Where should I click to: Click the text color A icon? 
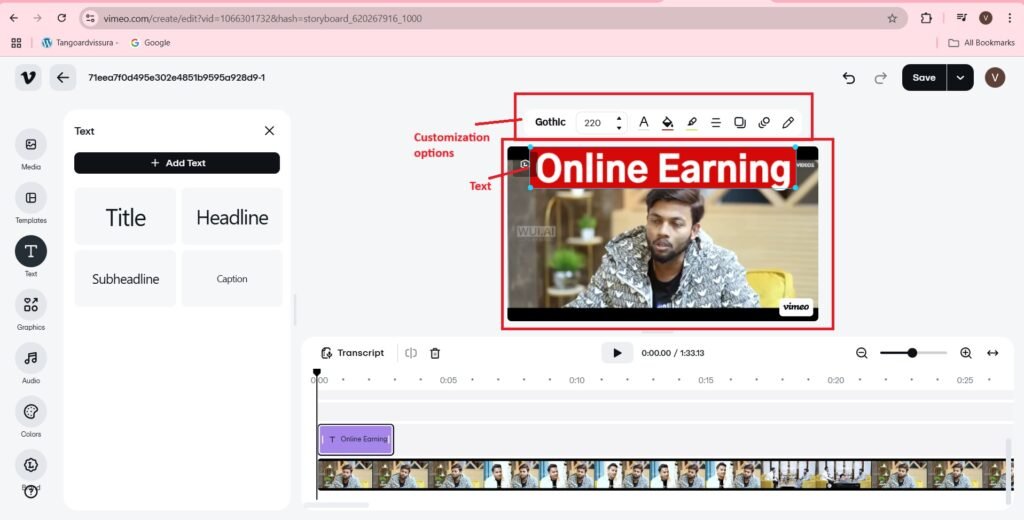[x=643, y=122]
